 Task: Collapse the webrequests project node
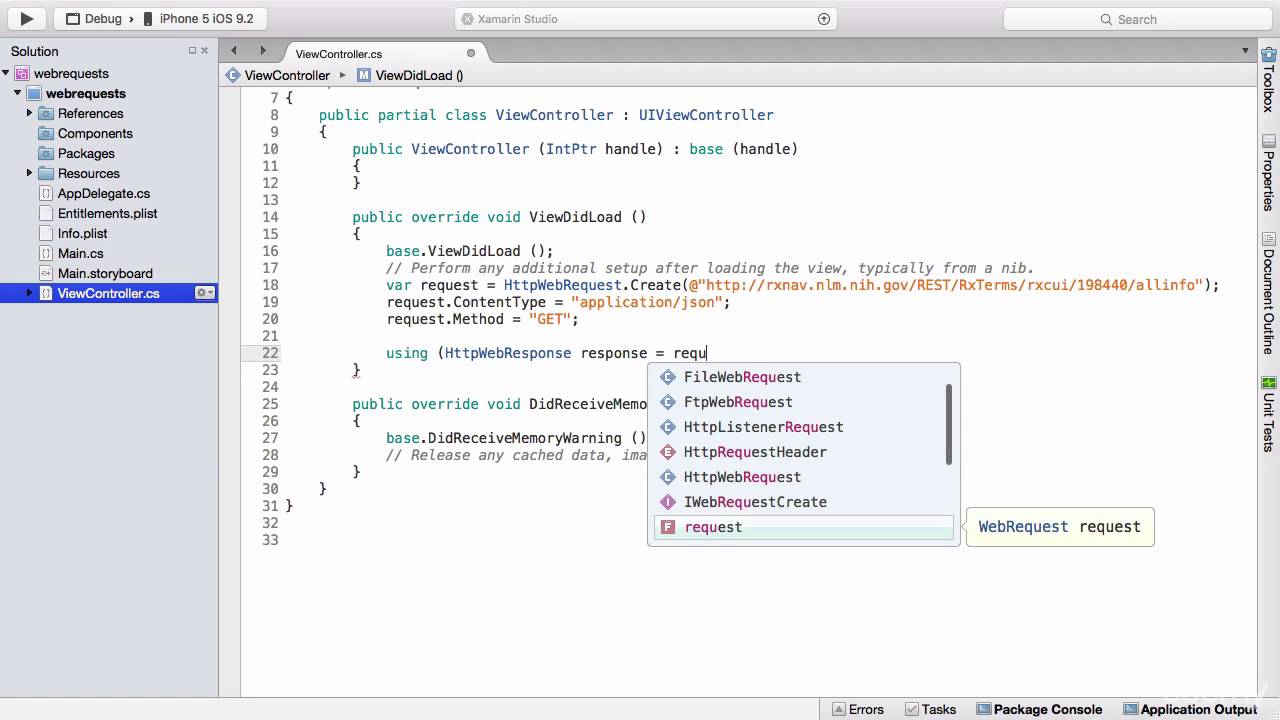(x=18, y=93)
